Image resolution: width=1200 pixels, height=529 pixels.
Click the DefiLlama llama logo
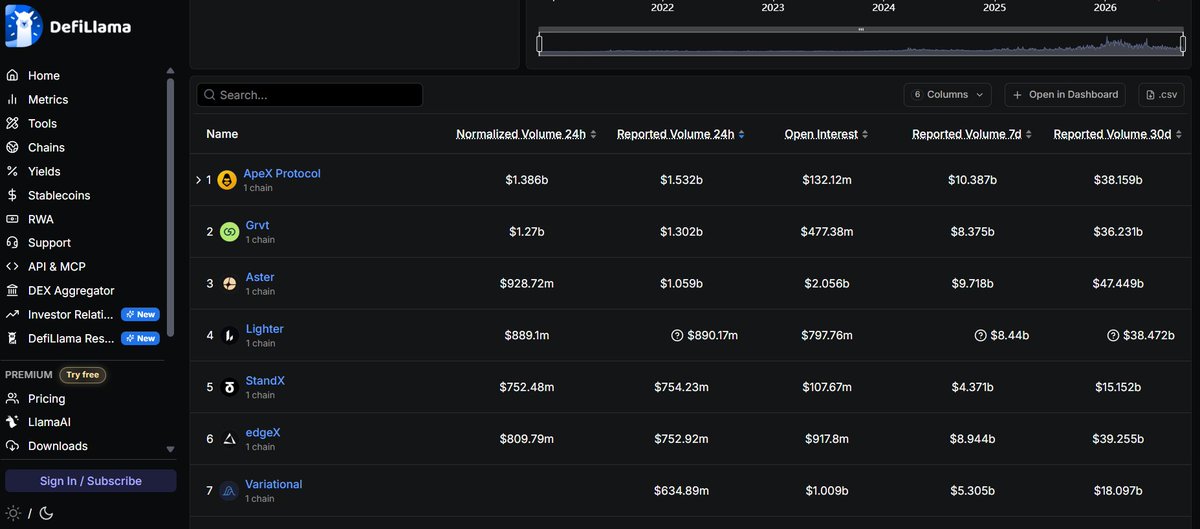(x=24, y=26)
